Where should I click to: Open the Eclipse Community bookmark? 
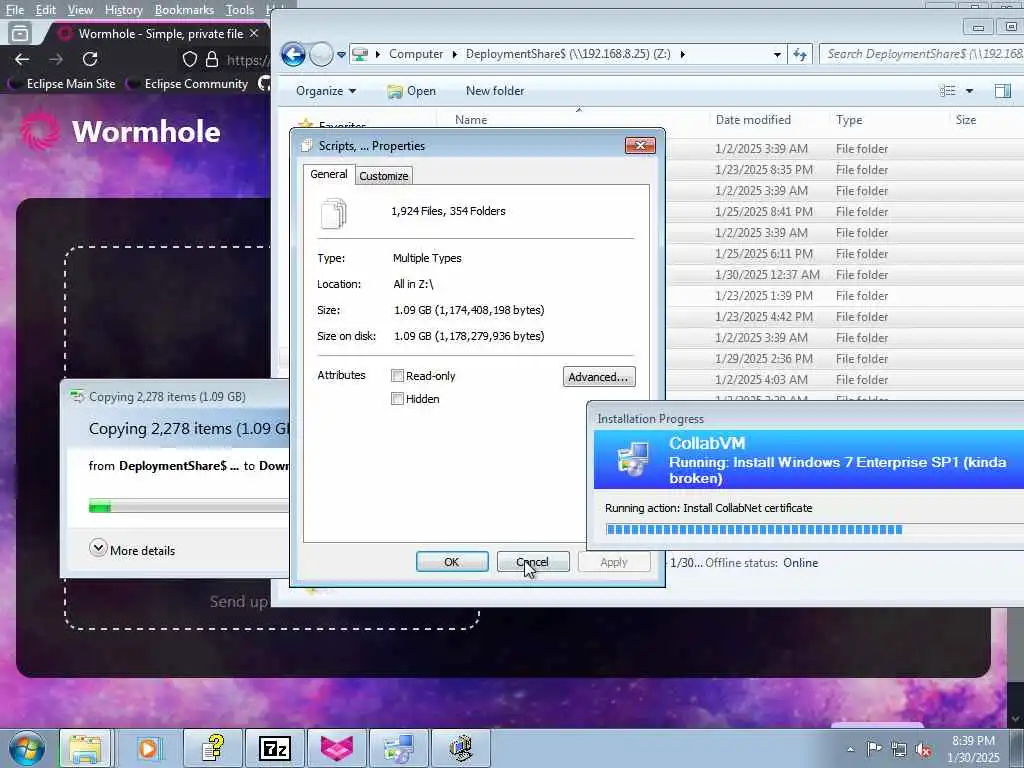(189, 84)
